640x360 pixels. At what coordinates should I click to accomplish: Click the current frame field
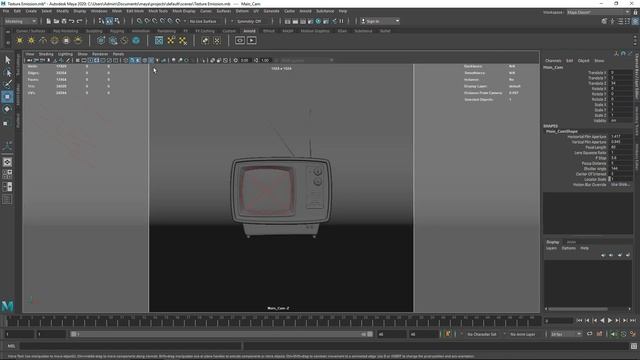558,321
